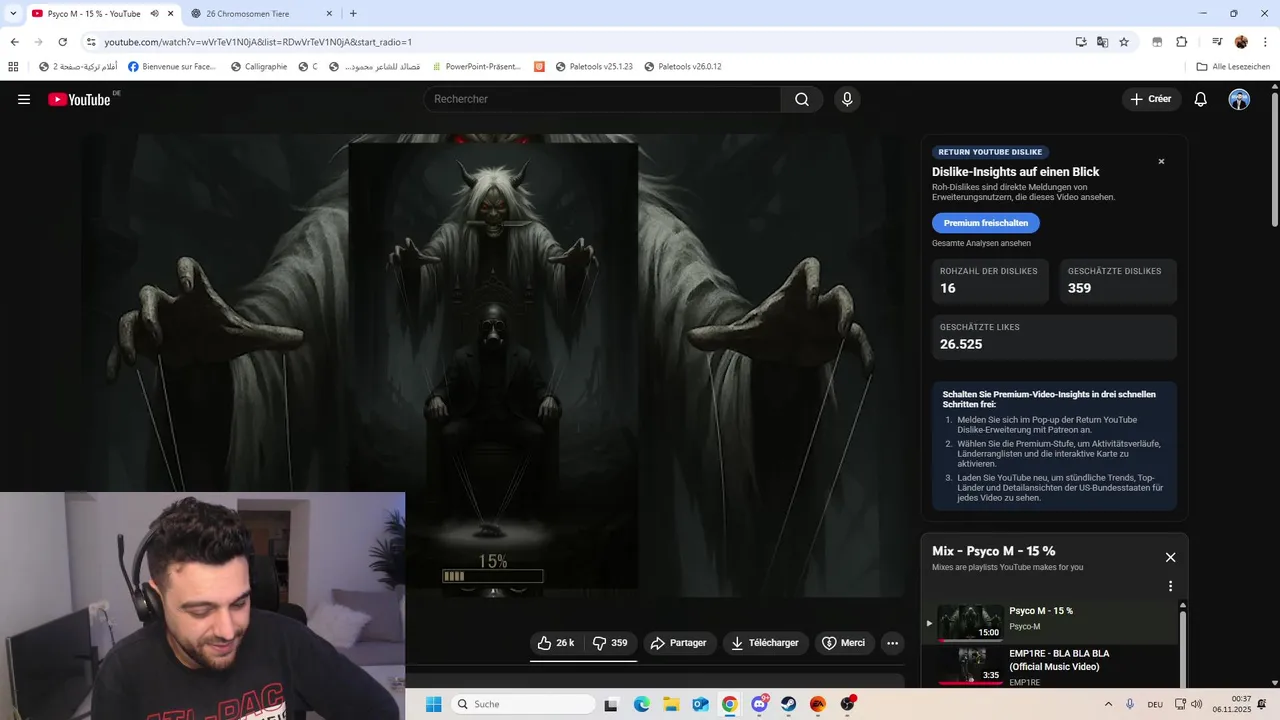Open the Windows Start menu

433,704
